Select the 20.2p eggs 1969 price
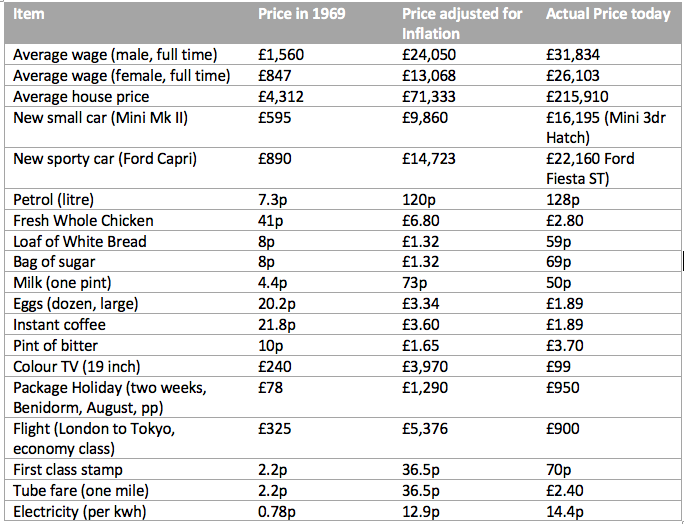684x524 pixels. (x=277, y=304)
